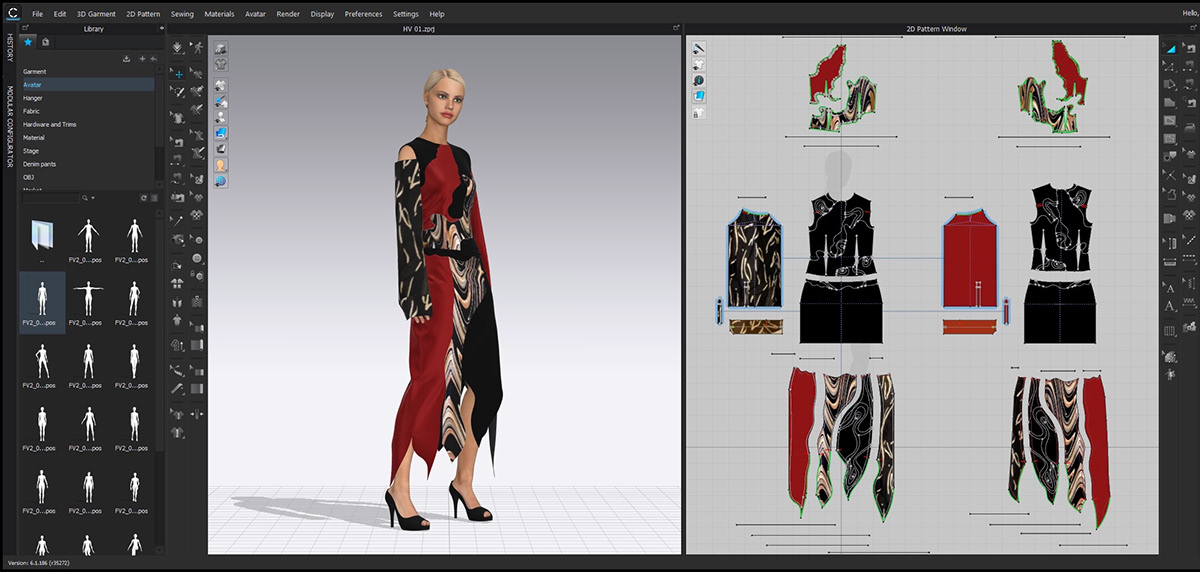1200x572 pixels.
Task: Toggle the blue textured surface display in 3D view
Action: [220, 132]
